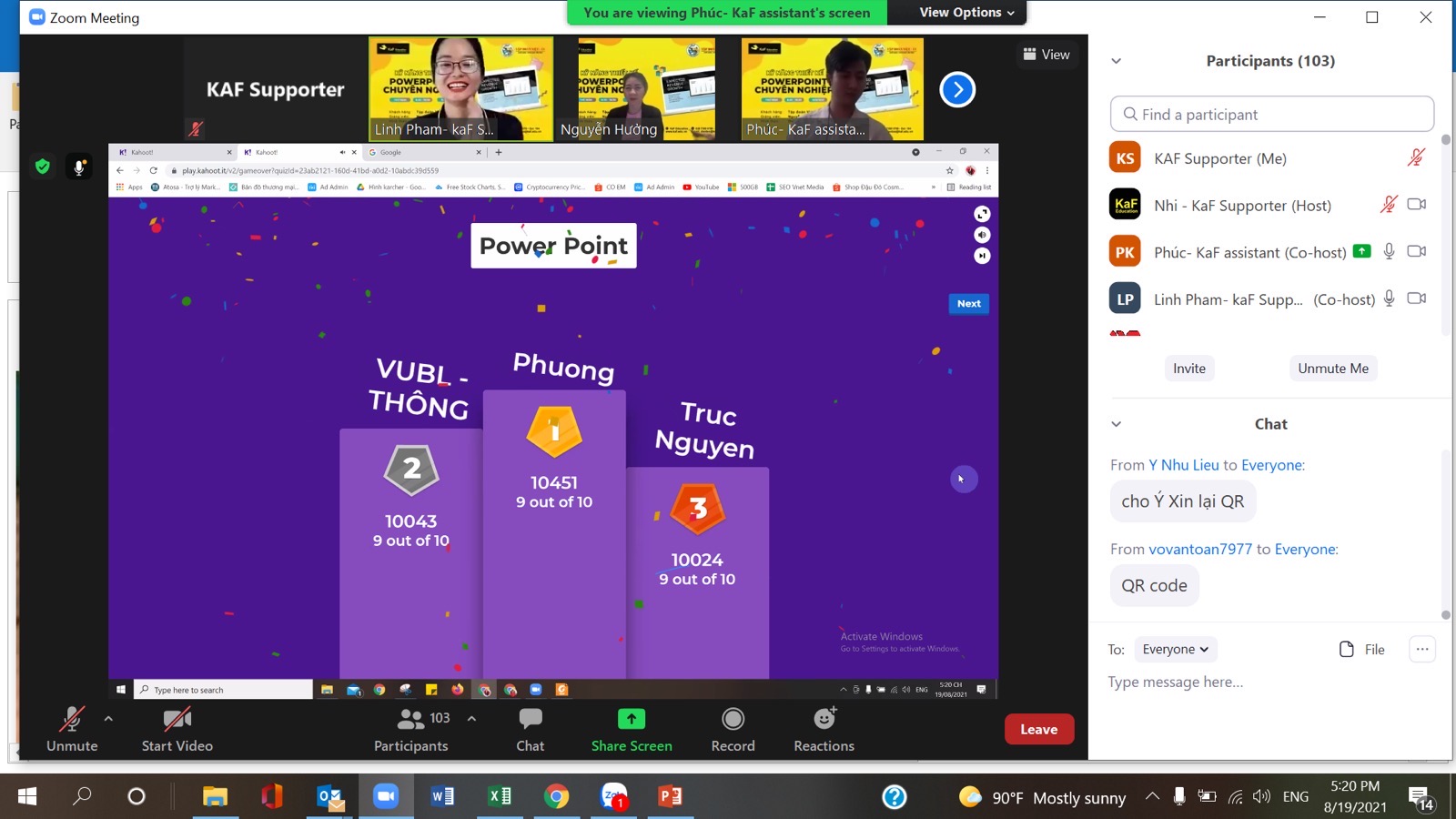Click the blue help question mark icon

895,797
